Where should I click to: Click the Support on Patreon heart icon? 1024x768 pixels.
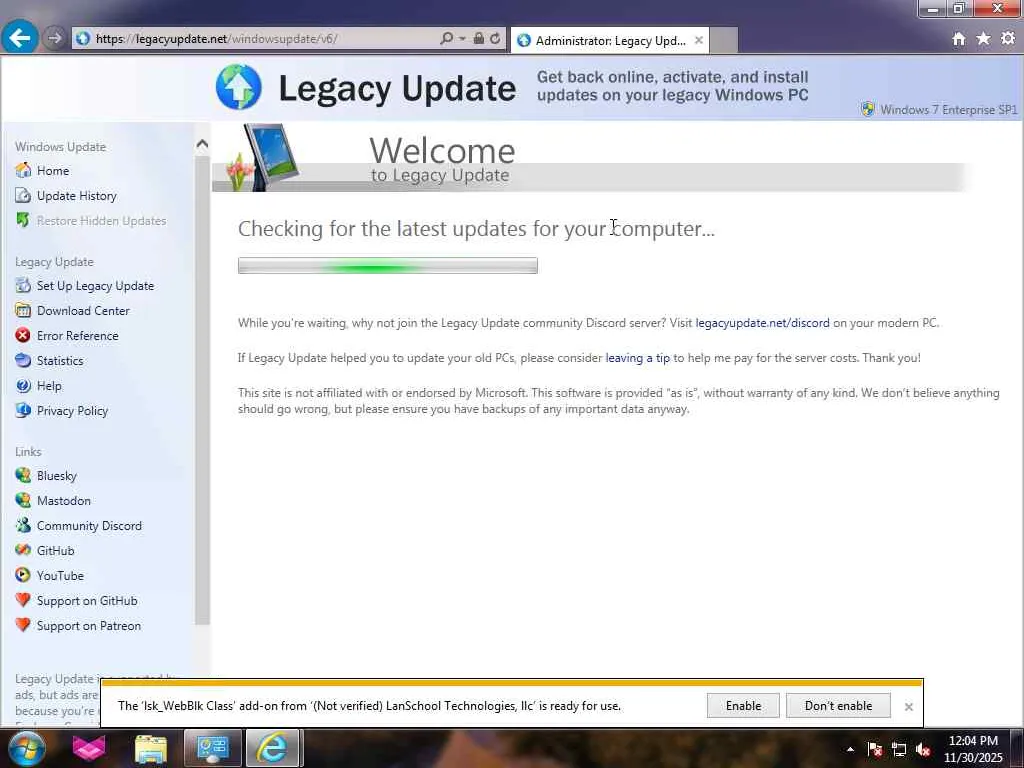[23, 625]
